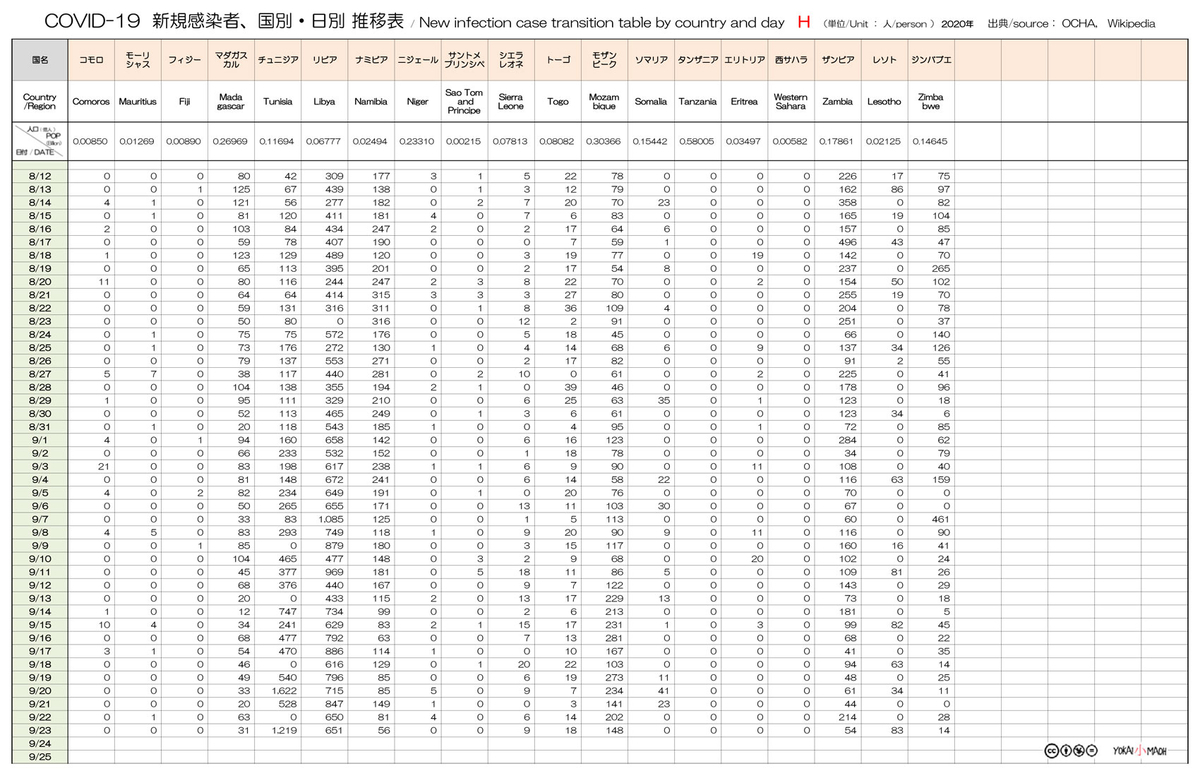
Task: Select the "Mada gascar" column header
Action: [x=231, y=102]
